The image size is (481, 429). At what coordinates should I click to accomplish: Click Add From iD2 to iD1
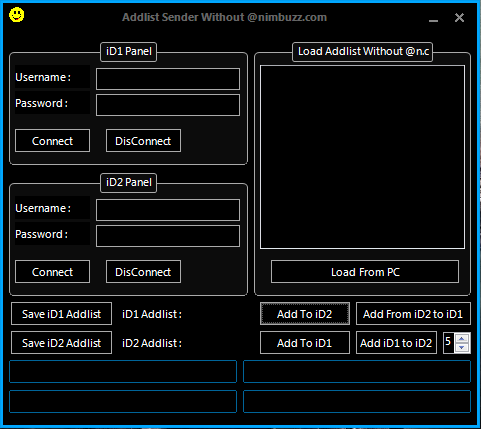[413, 314]
